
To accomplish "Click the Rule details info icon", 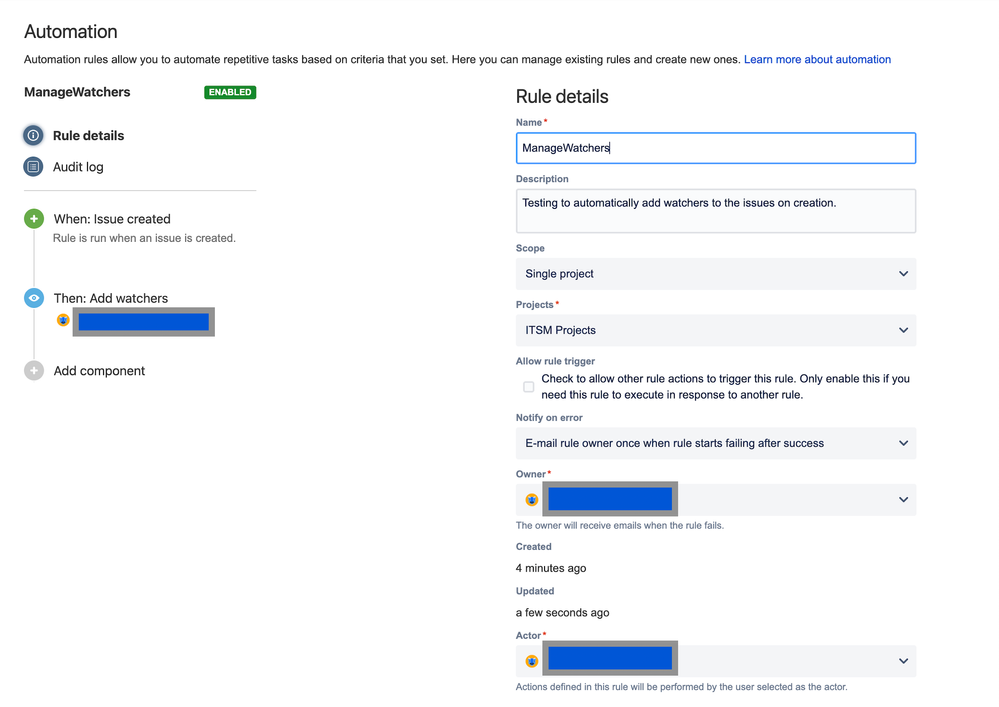I will (x=33, y=135).
